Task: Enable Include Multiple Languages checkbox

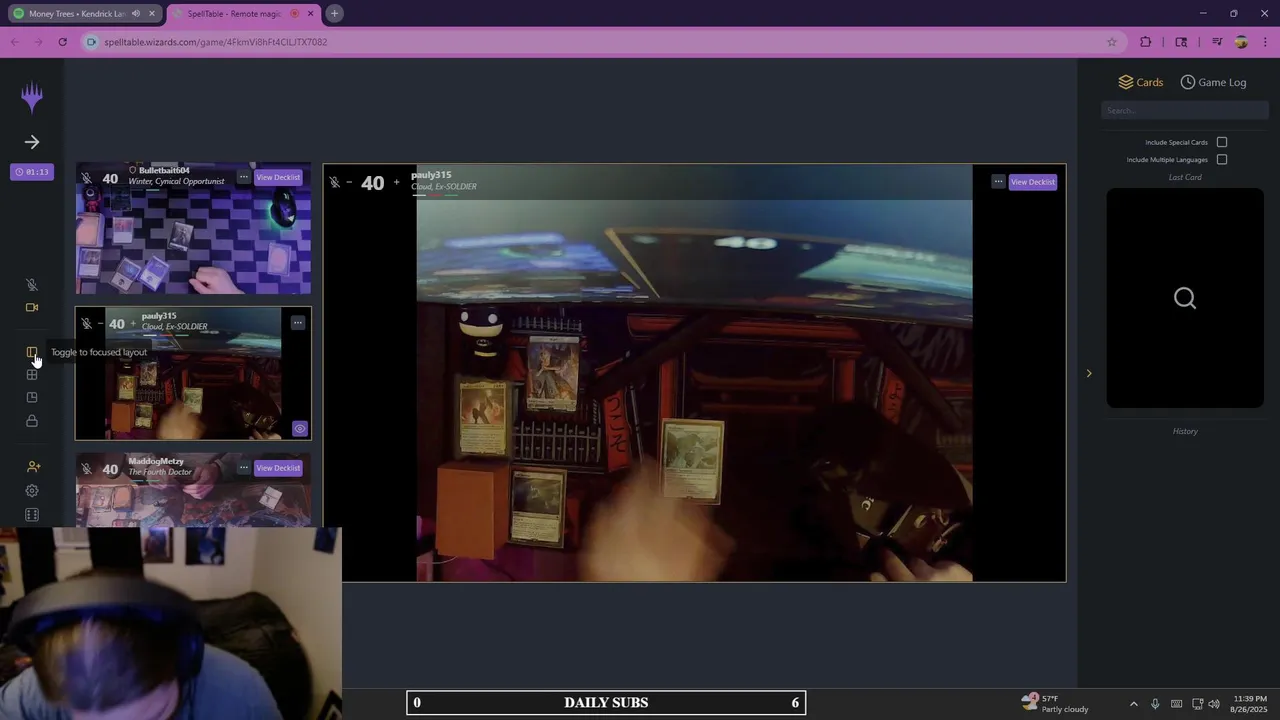Action: click(x=1222, y=159)
